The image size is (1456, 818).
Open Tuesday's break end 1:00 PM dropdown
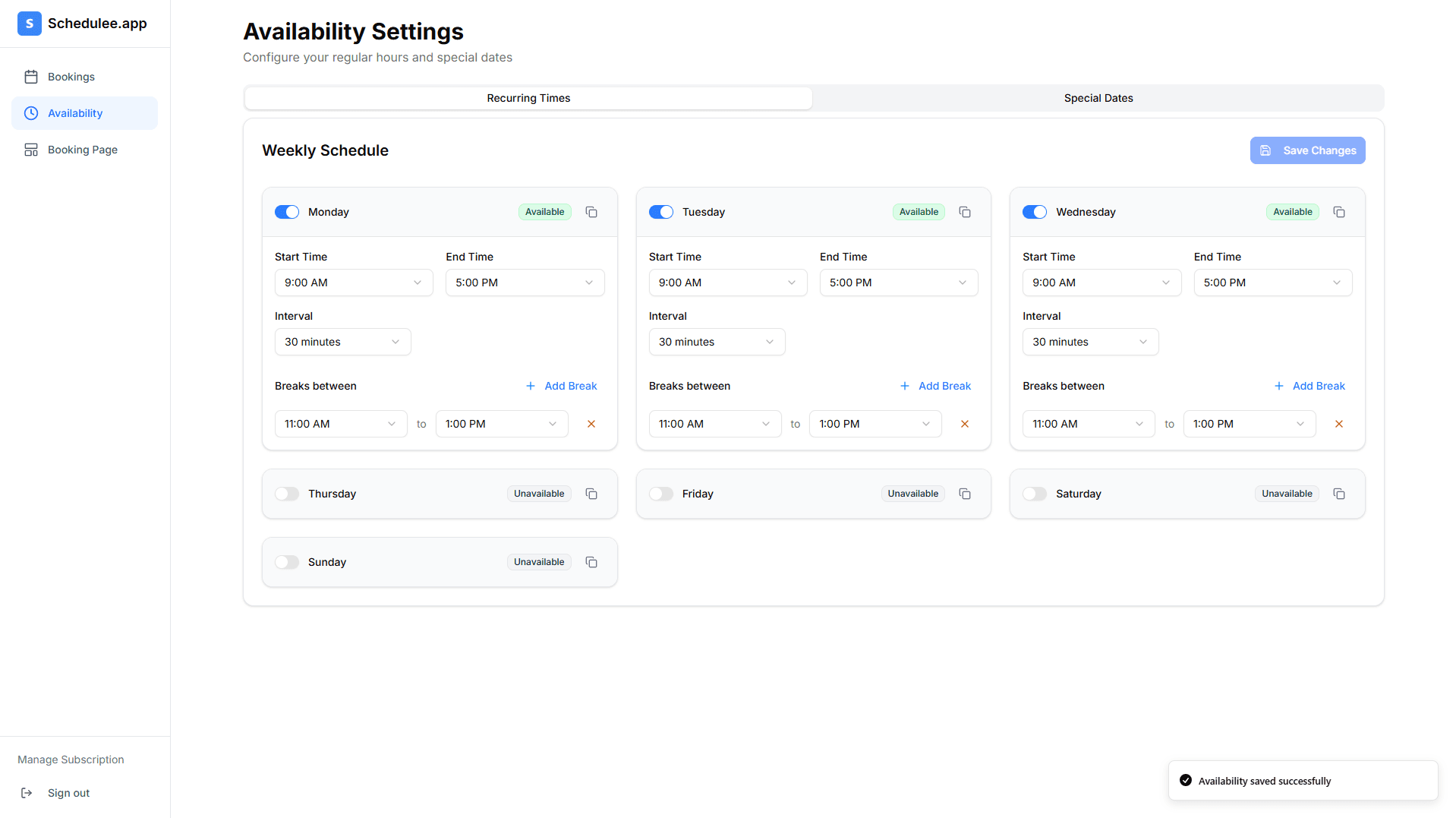click(x=875, y=424)
